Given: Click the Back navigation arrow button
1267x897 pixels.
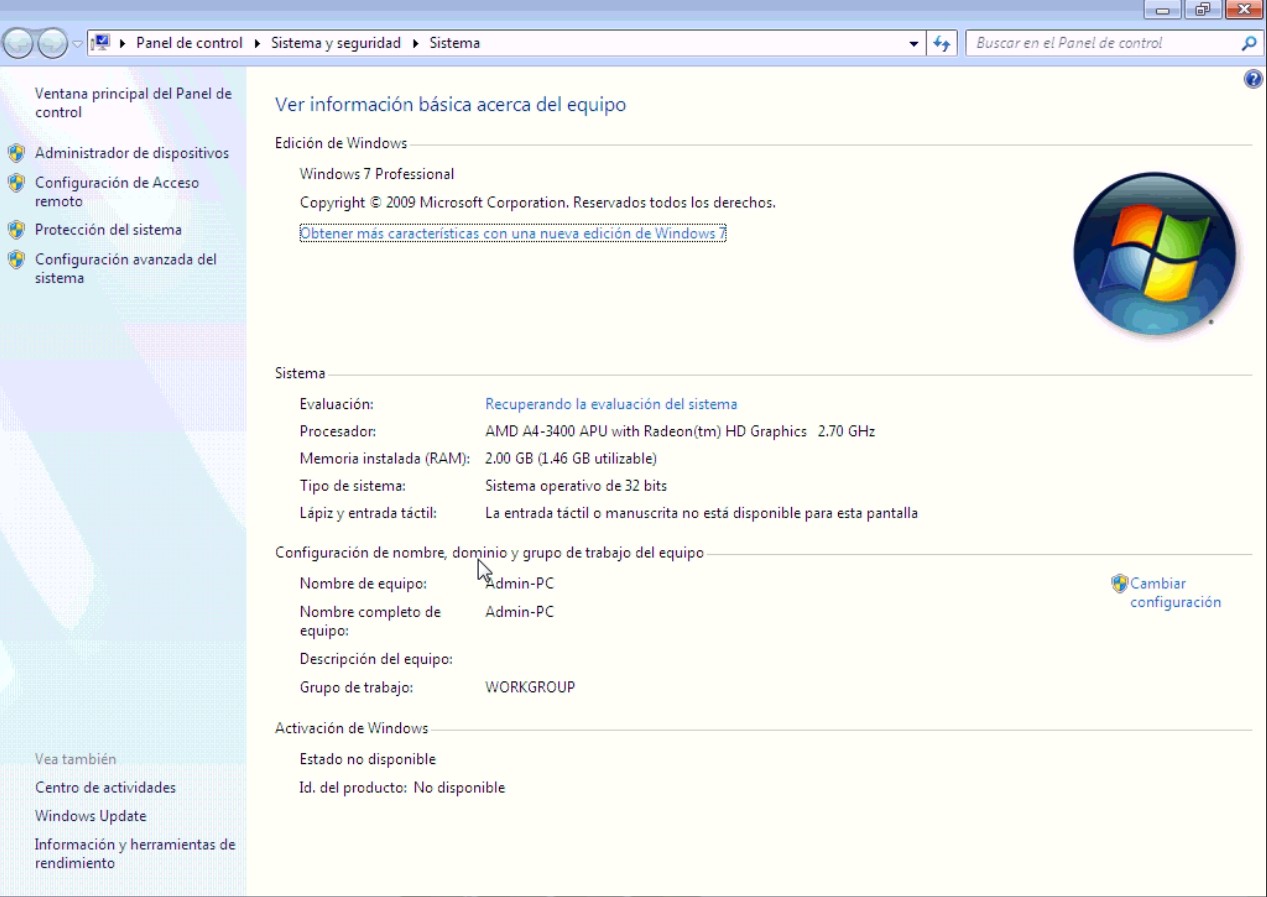Looking at the screenshot, I should (19, 43).
